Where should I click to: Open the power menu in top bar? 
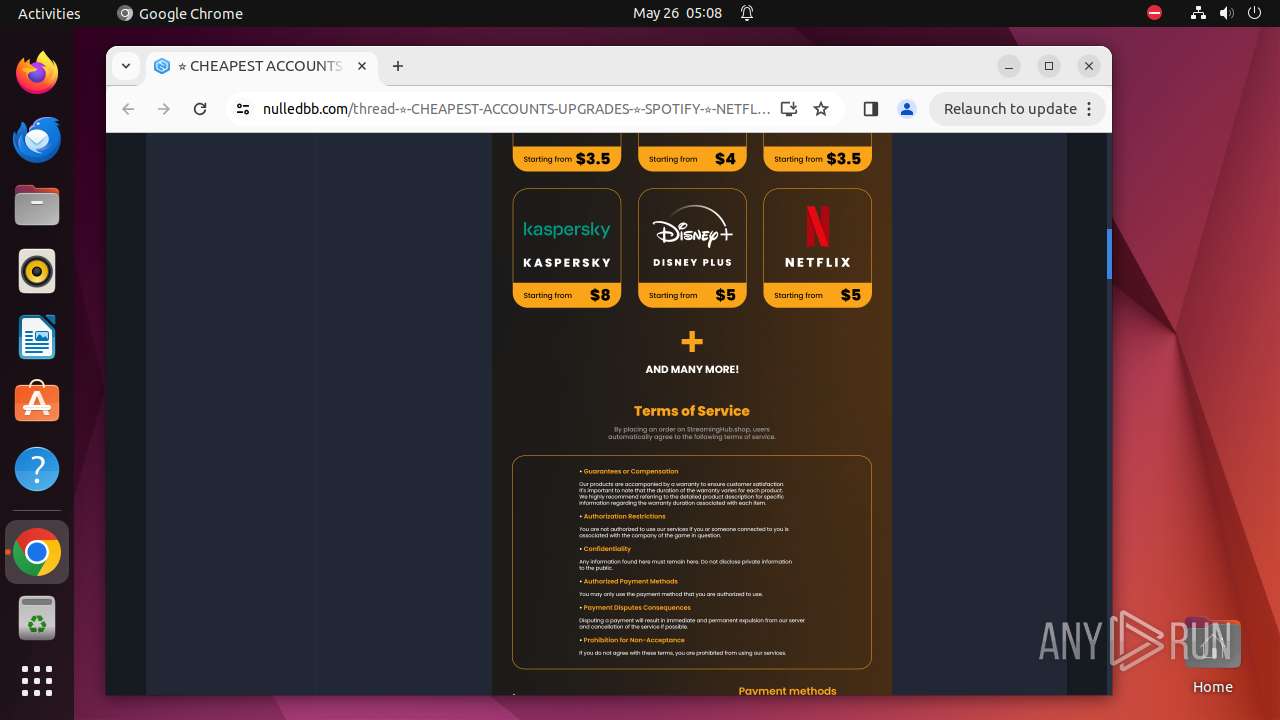pos(1254,13)
